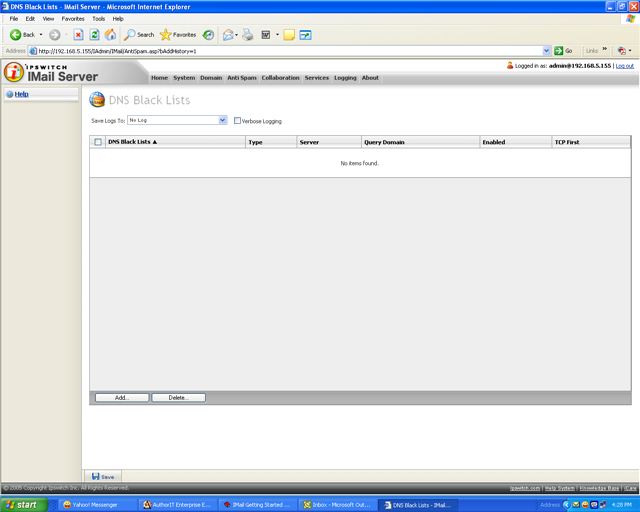640x512 pixels.
Task: Open the Domain navigation tab
Action: coord(211,78)
